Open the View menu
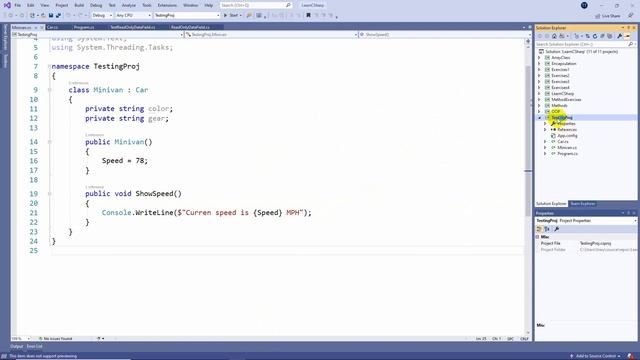 (x=44, y=5)
